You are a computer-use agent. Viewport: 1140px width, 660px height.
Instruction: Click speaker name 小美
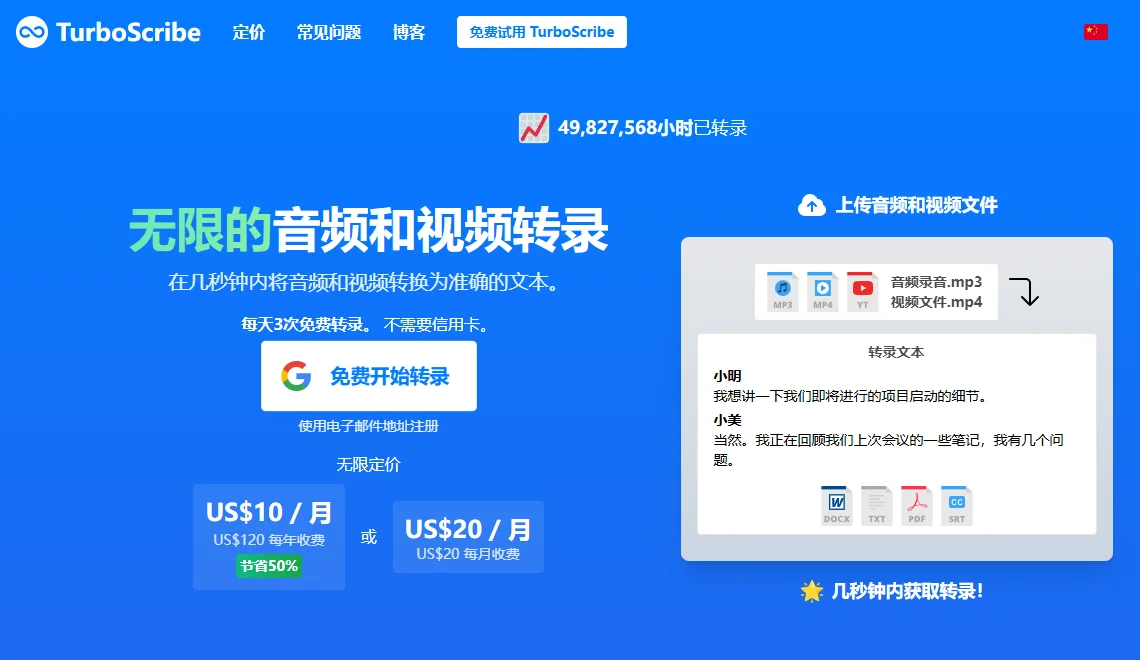[727, 419]
